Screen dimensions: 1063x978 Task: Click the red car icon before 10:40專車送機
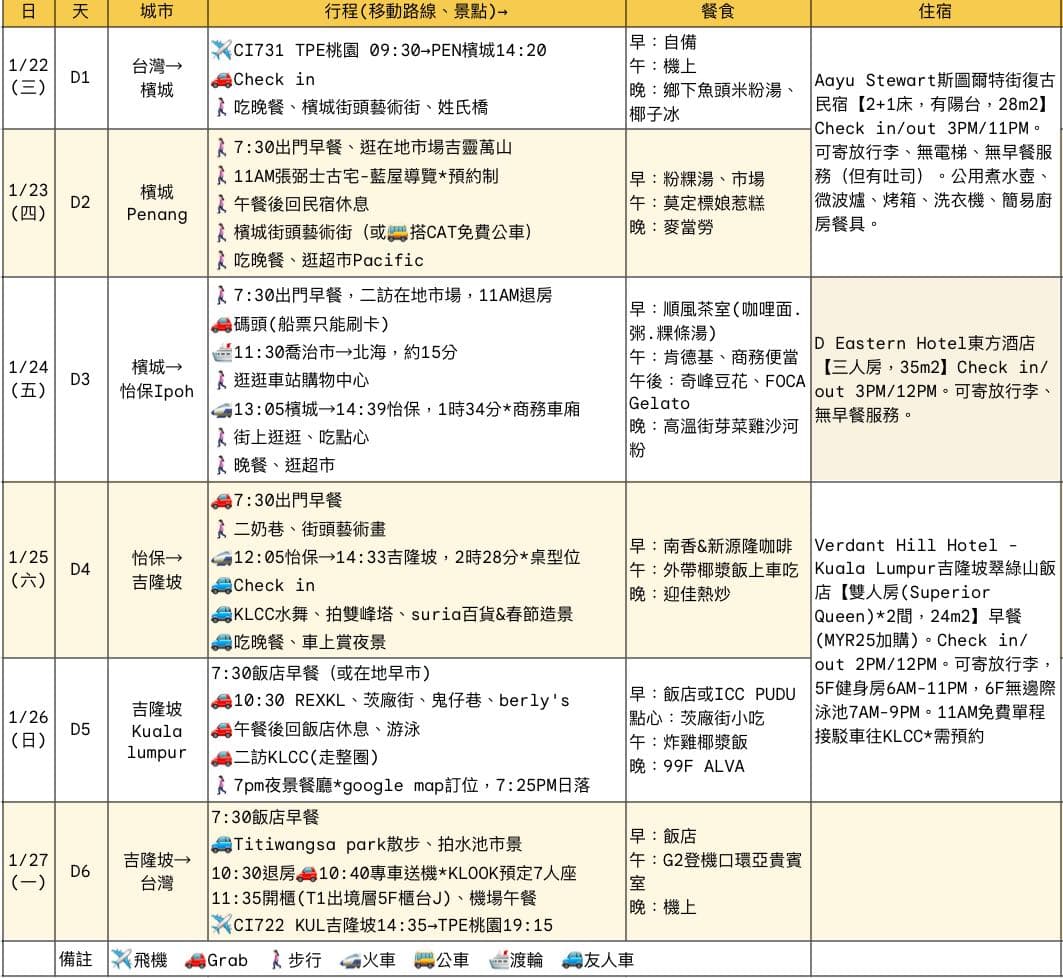307,873
